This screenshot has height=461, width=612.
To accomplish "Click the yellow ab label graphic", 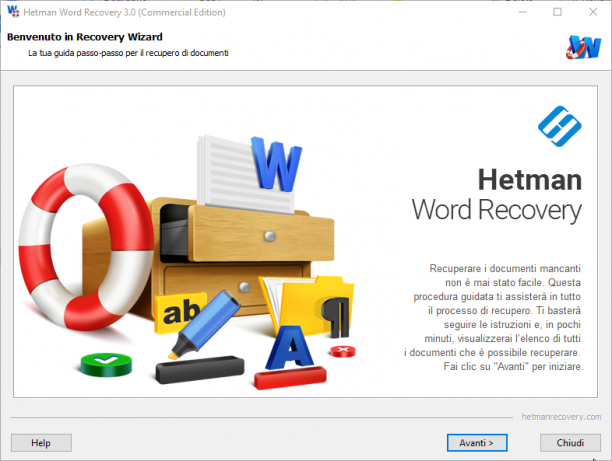I will 180,312.
